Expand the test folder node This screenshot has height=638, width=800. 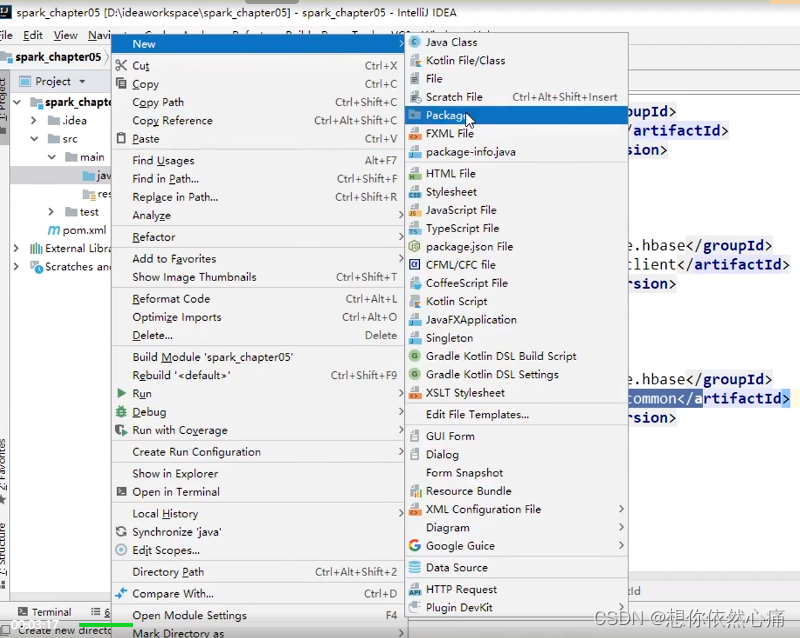coord(51,212)
